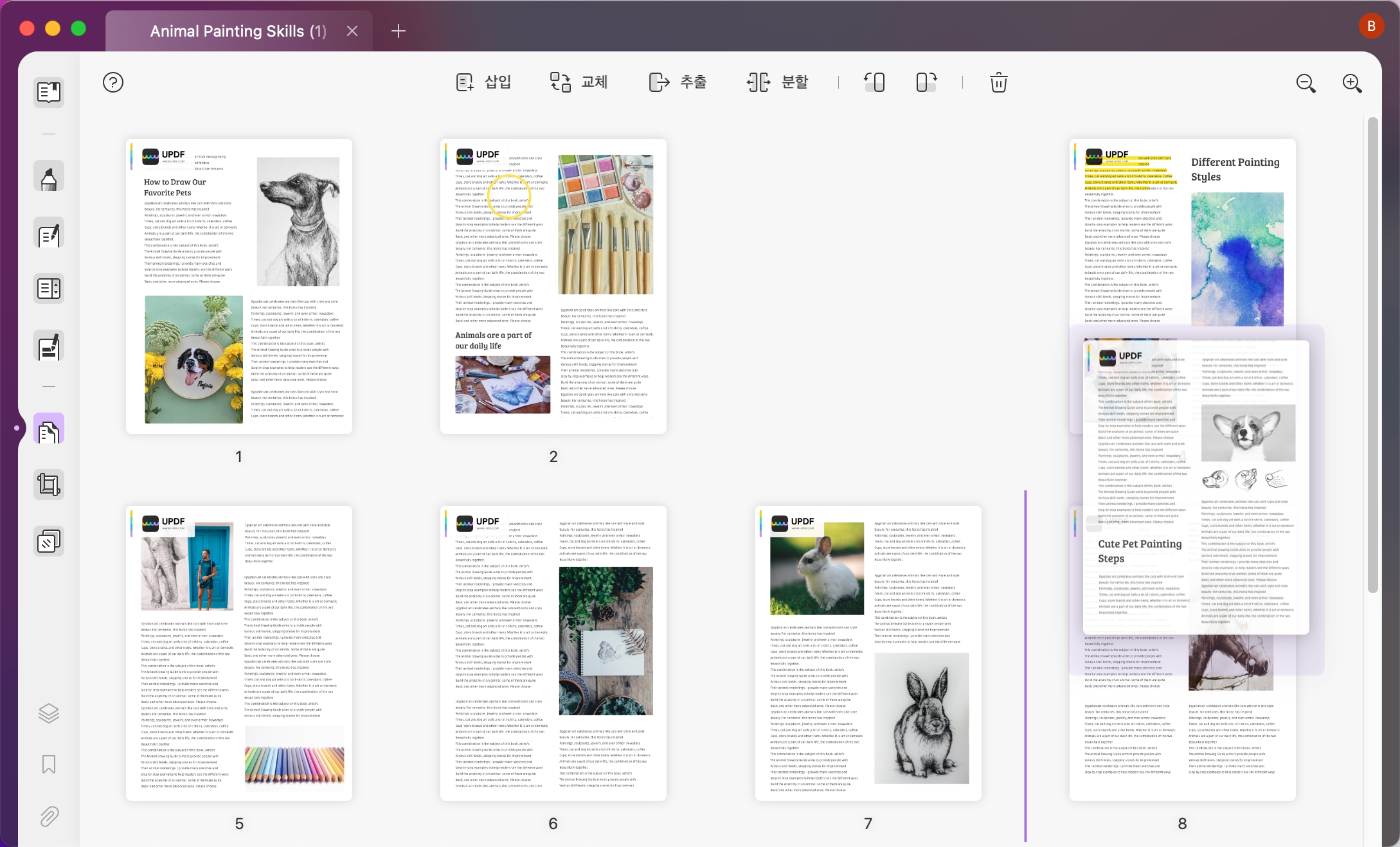Select page 1 thumbnail
The width and height of the screenshot is (1400, 847).
(x=239, y=286)
